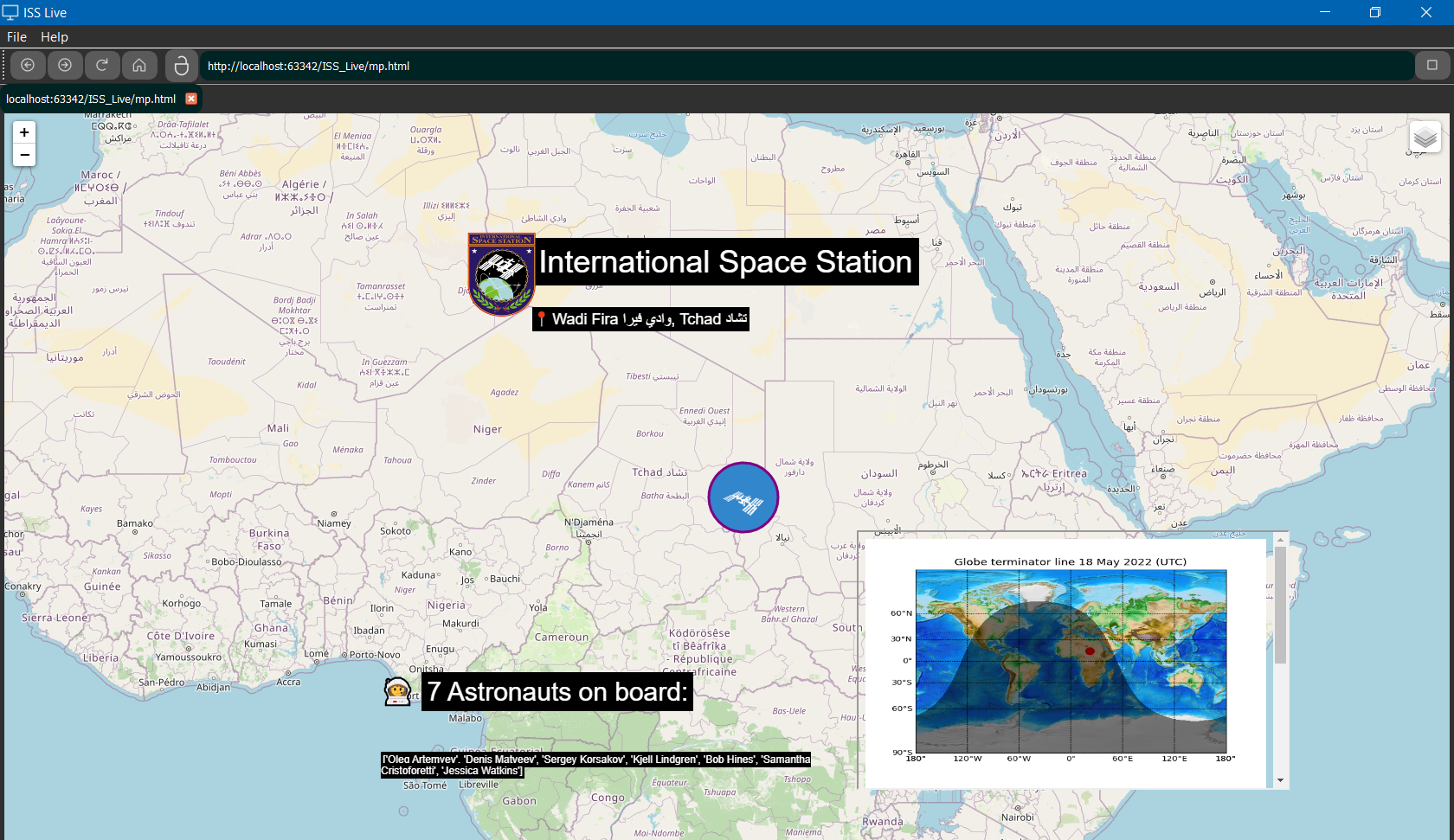Click the ISS satellite marker on map
Screen dimensions: 1454x840
(743, 497)
